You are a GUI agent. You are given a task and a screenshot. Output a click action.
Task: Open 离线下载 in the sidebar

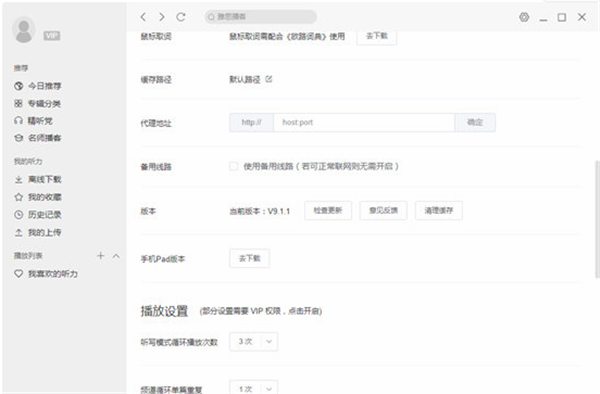[38, 179]
